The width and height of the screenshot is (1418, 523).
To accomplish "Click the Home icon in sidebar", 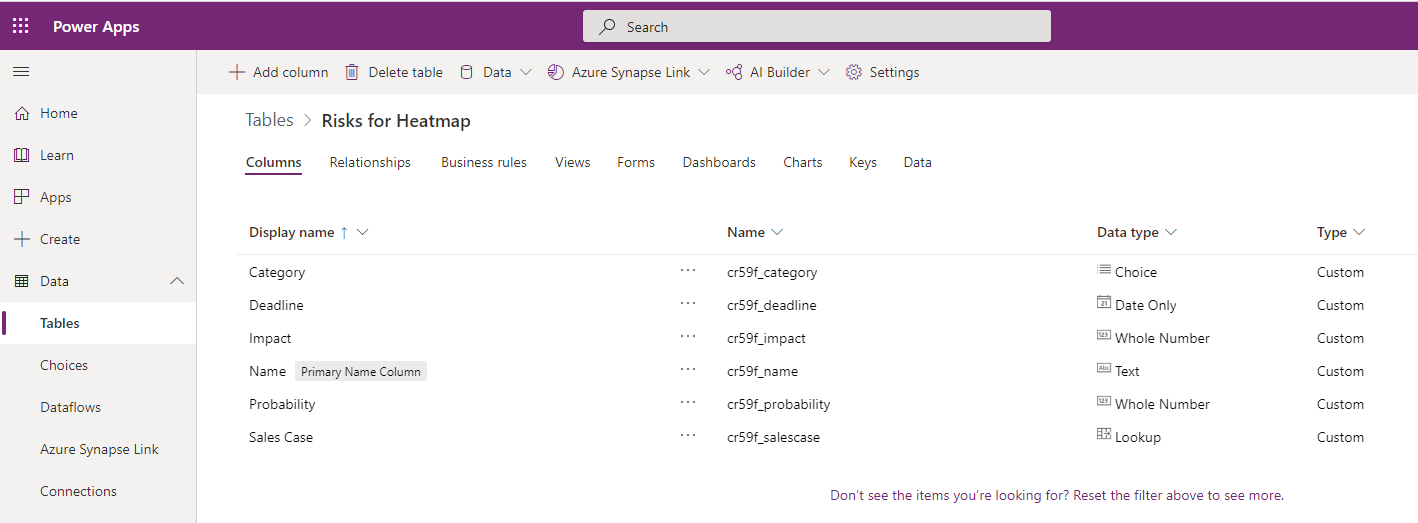I will [x=22, y=113].
